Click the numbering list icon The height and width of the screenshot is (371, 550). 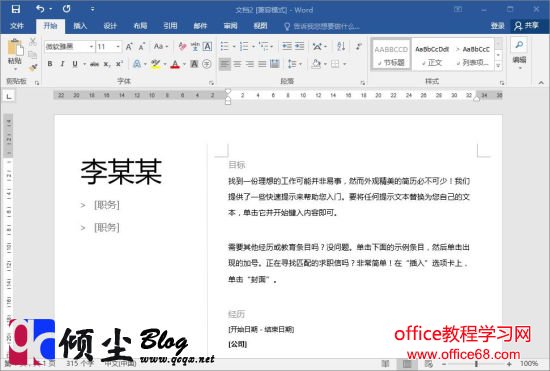coord(244,46)
